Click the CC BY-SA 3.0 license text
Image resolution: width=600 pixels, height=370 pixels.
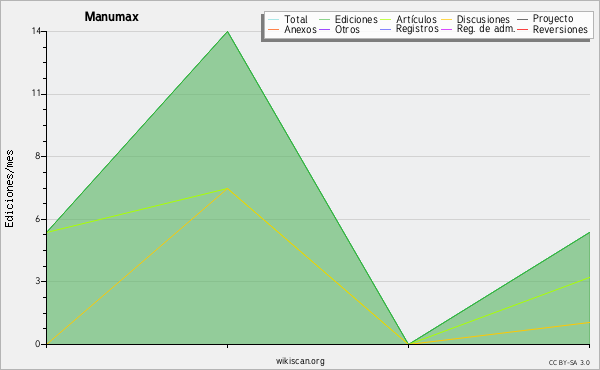pos(569,362)
